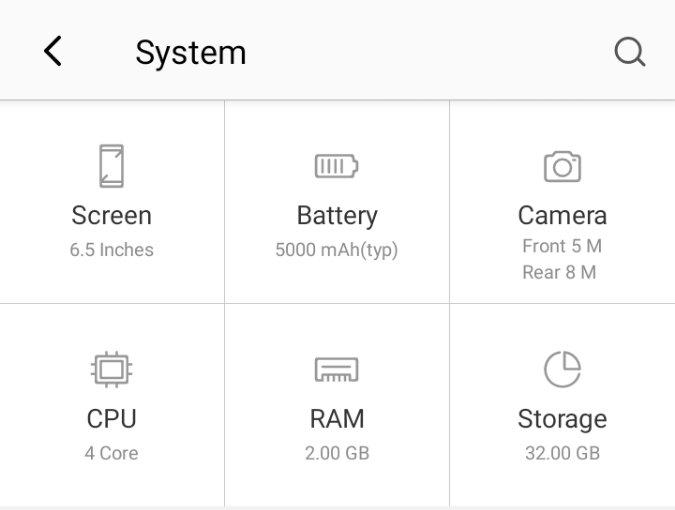
Task: Tap the CPU chip icon
Action: point(111,369)
